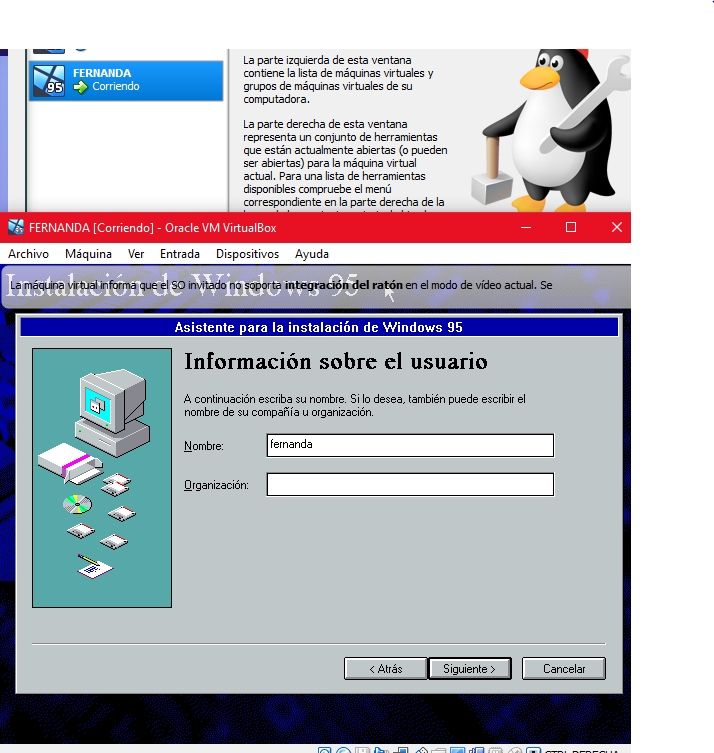
Task: Focus the empty Organización field
Action: [410, 485]
